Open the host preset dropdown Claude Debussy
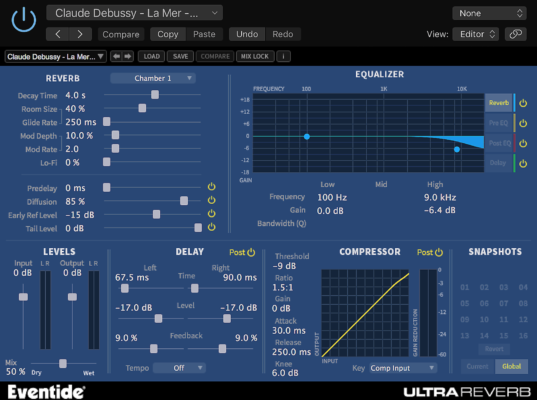The image size is (537, 400). 135,13
